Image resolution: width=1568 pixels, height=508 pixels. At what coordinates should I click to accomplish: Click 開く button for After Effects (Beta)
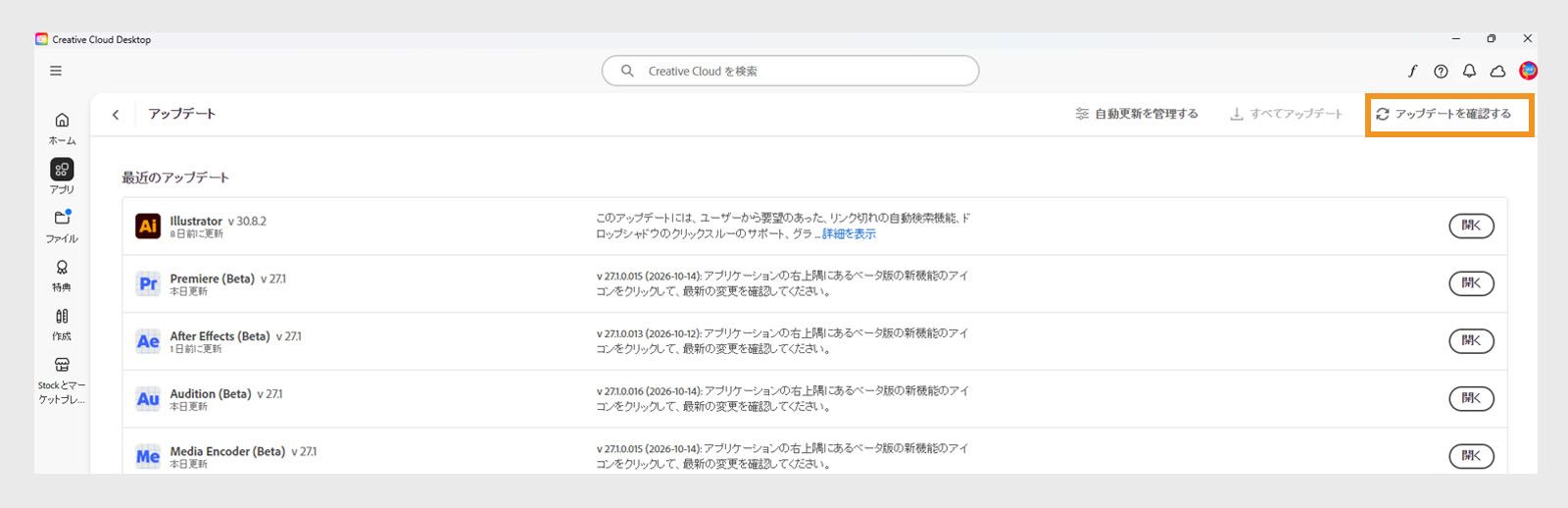(x=1471, y=341)
